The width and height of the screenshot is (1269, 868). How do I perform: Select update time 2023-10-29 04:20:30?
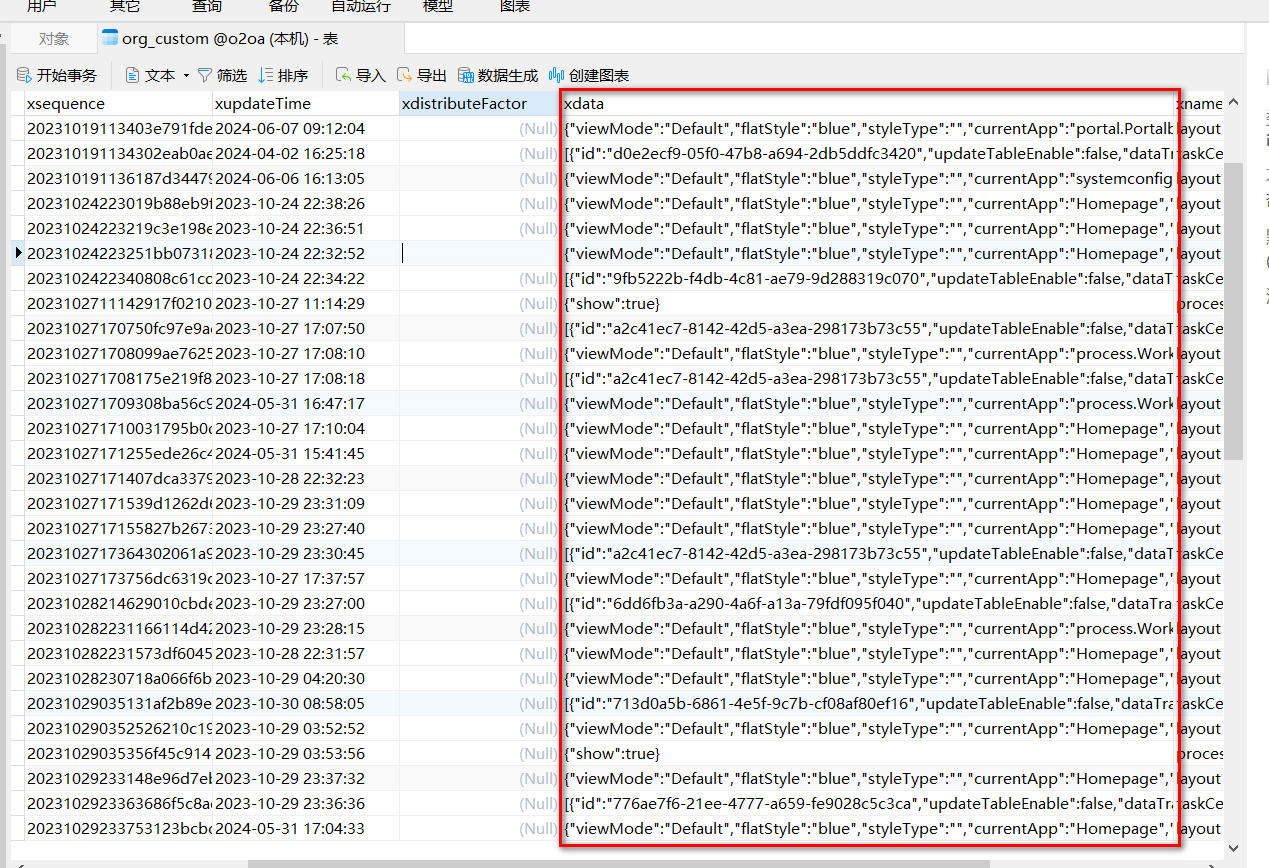tap(305, 678)
